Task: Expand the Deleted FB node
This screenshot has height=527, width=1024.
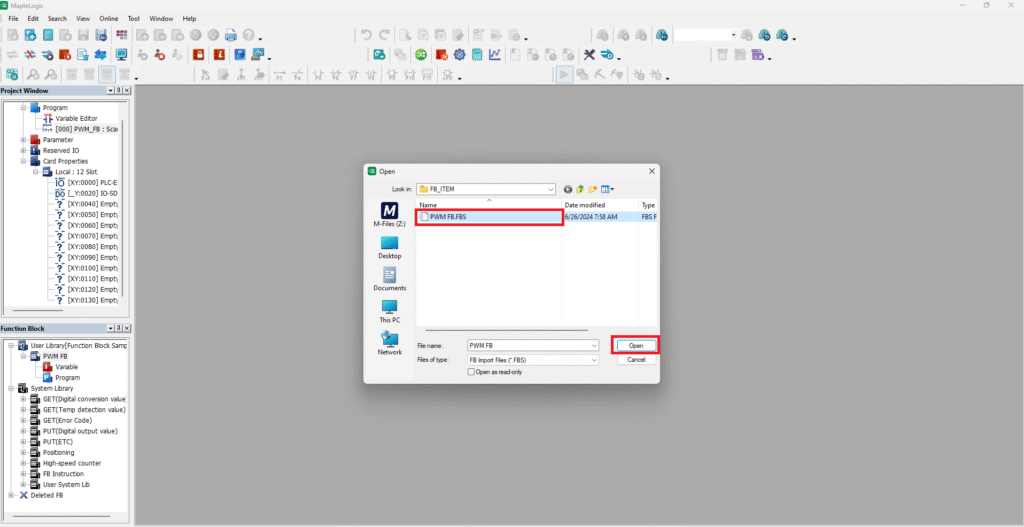Action: (11, 495)
